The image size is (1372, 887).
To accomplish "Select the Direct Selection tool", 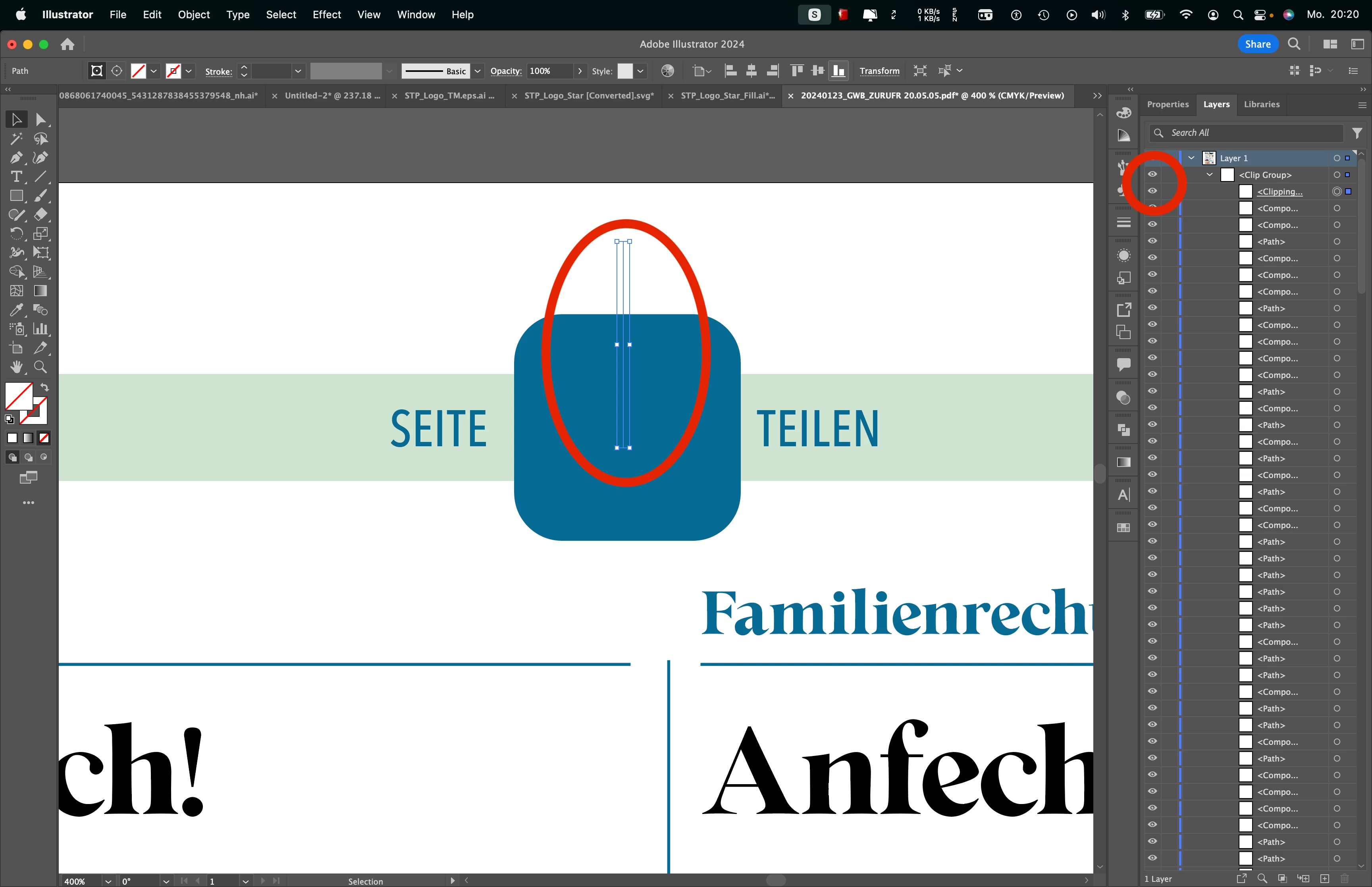I will (x=40, y=120).
